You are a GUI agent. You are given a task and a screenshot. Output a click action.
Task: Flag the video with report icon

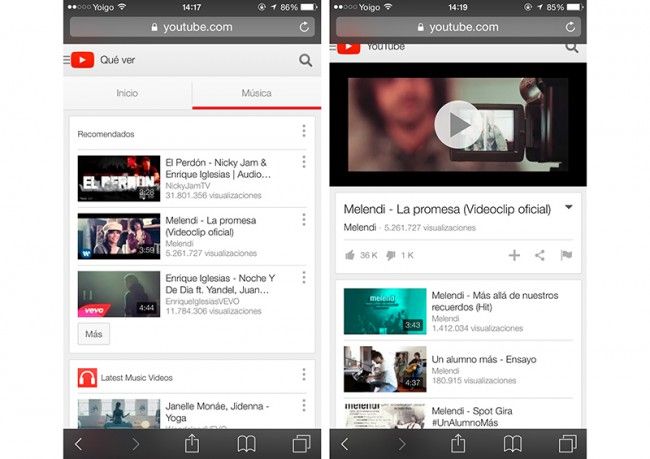click(x=566, y=255)
